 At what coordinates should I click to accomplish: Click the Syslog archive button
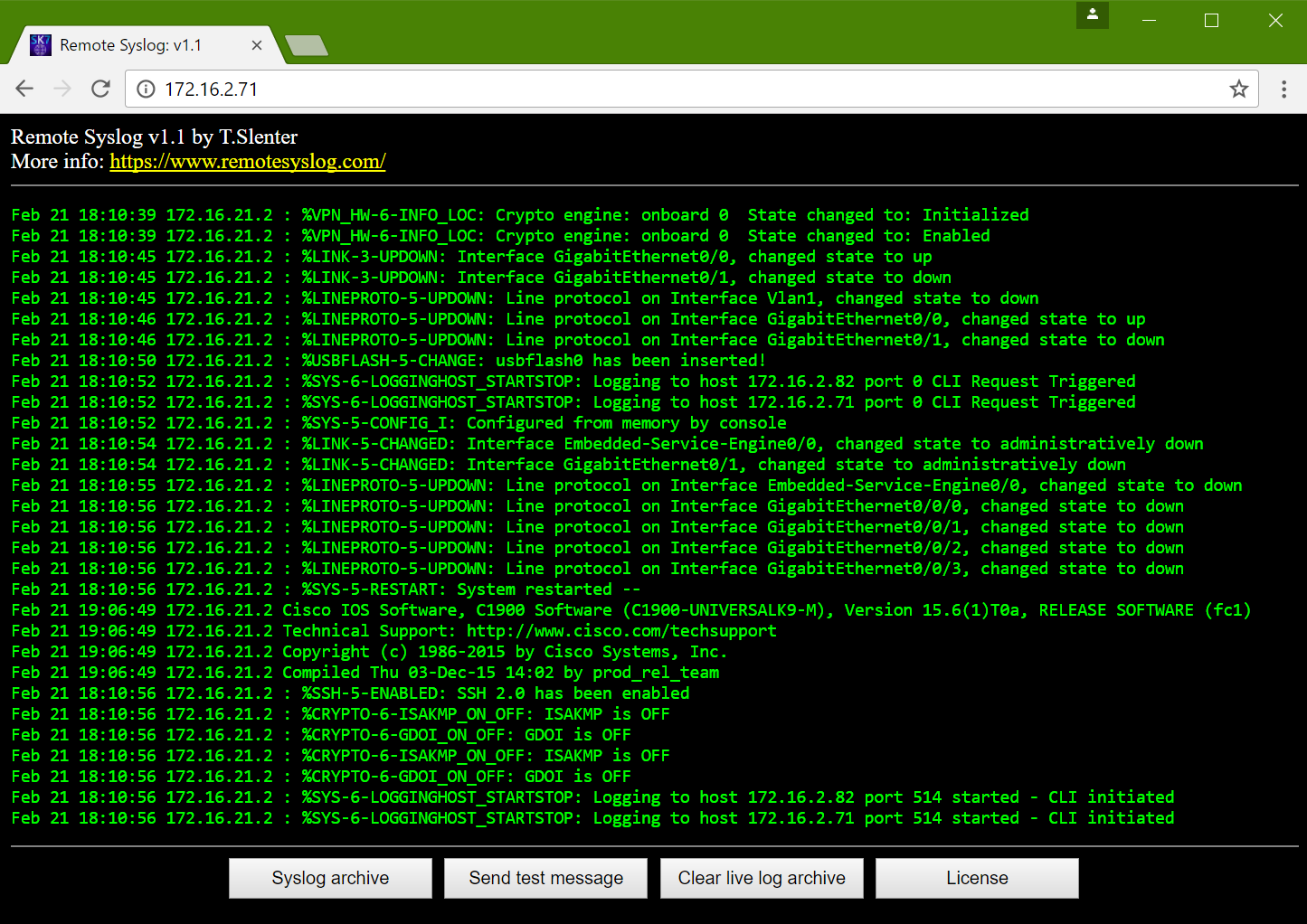pos(330,877)
